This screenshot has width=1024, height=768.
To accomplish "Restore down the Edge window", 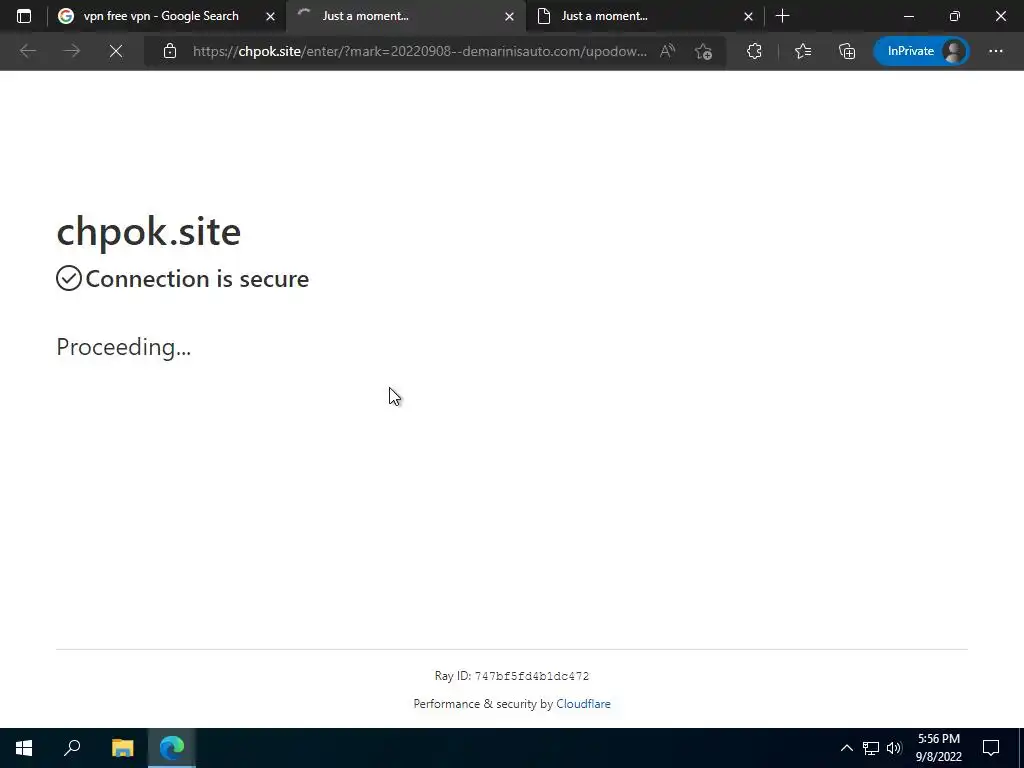I will (x=955, y=16).
